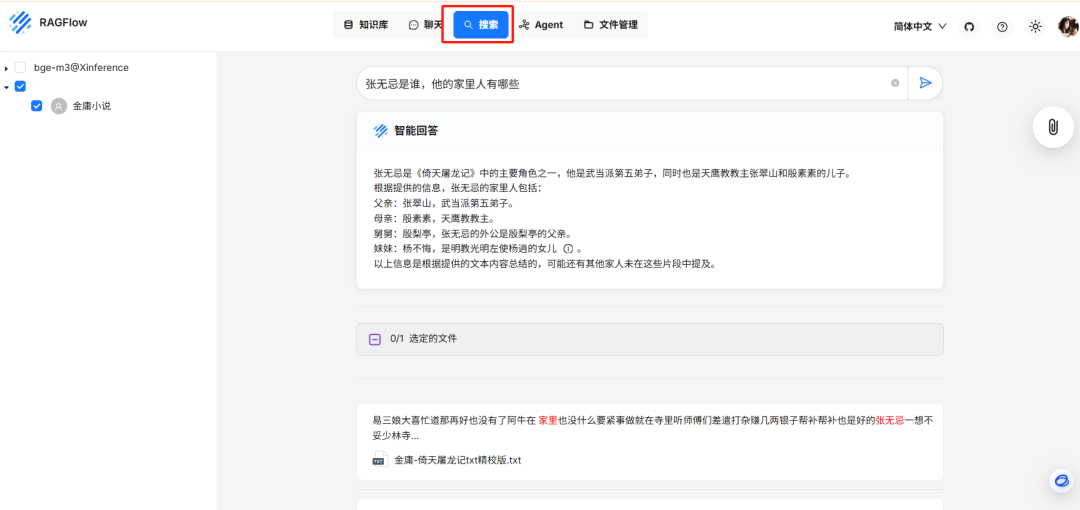Collapse the unnamed checked tree node
Screen dimensions: 1080x510
coord(6,87)
